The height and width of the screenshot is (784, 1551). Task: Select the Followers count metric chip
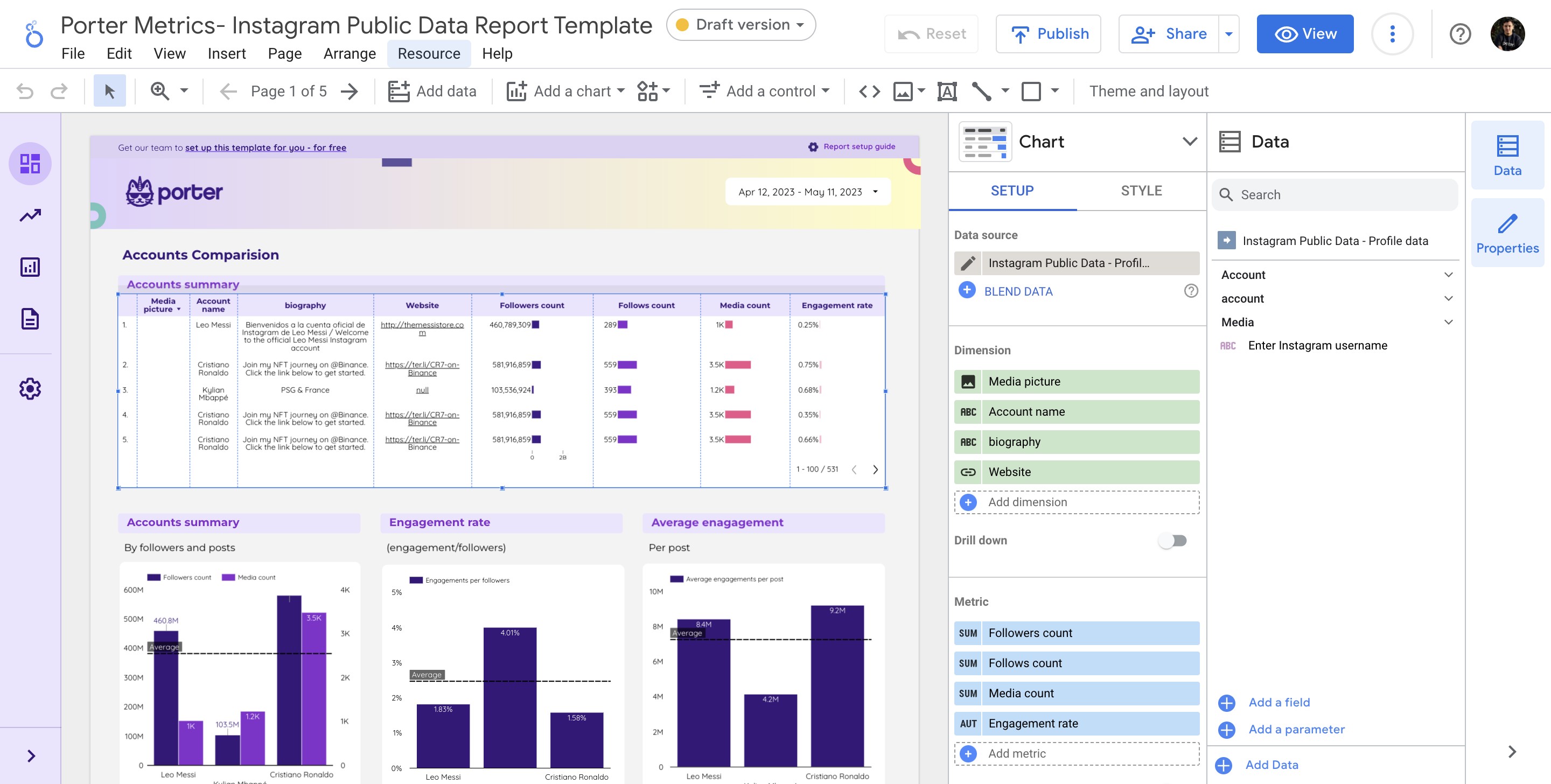[x=1077, y=633]
